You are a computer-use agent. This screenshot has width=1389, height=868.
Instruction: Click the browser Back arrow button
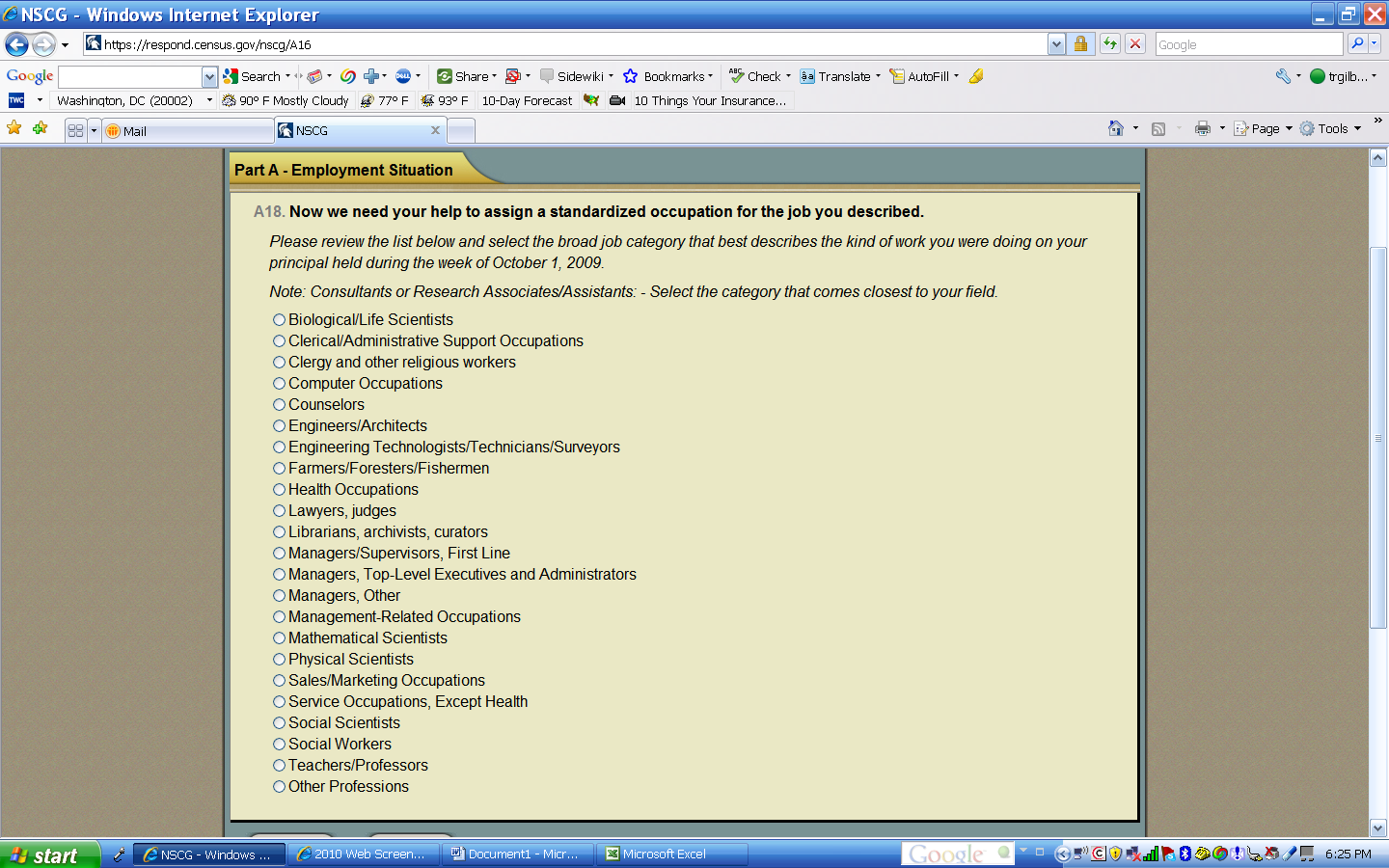pyautogui.click(x=16, y=44)
